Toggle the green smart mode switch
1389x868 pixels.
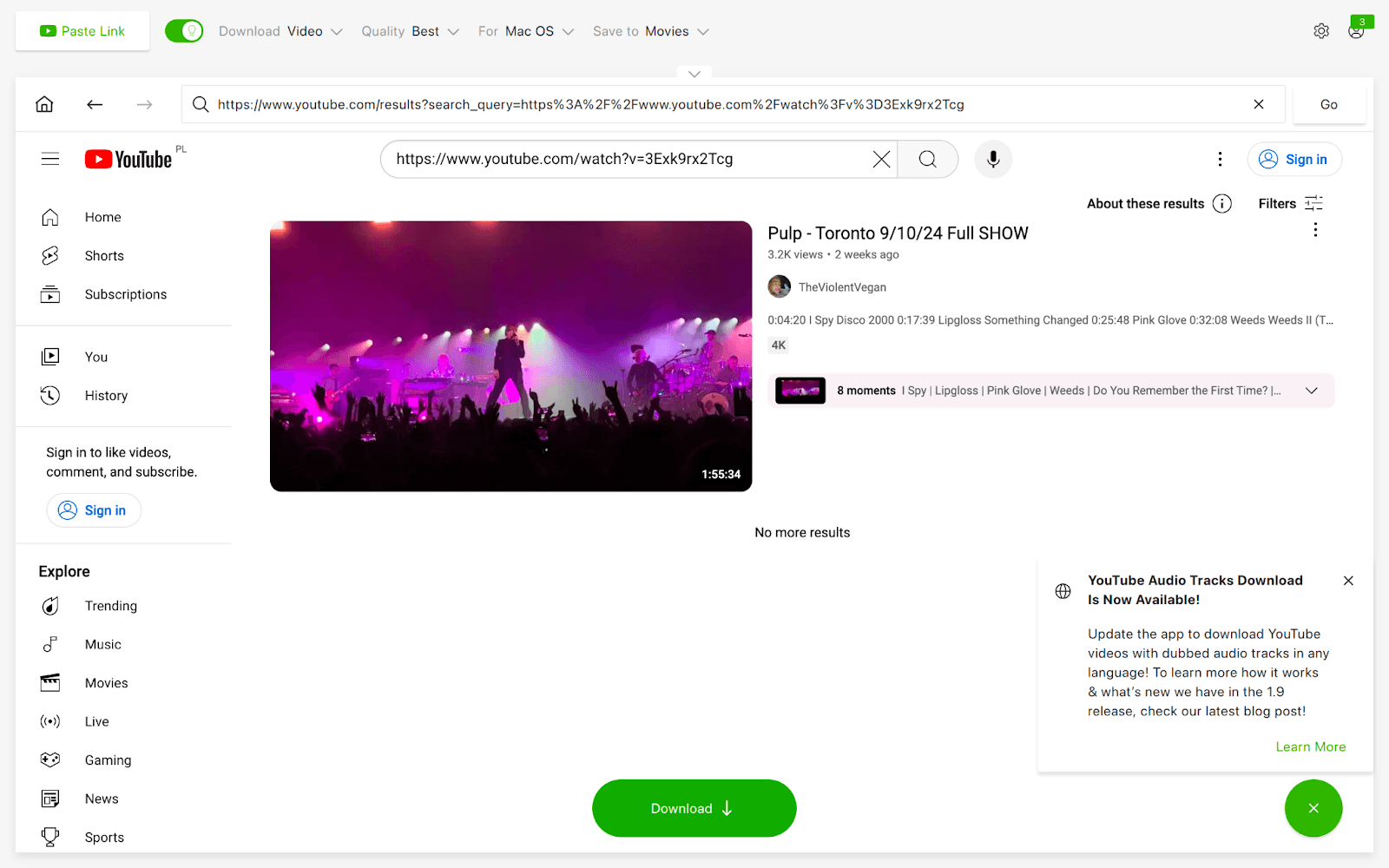point(184,31)
